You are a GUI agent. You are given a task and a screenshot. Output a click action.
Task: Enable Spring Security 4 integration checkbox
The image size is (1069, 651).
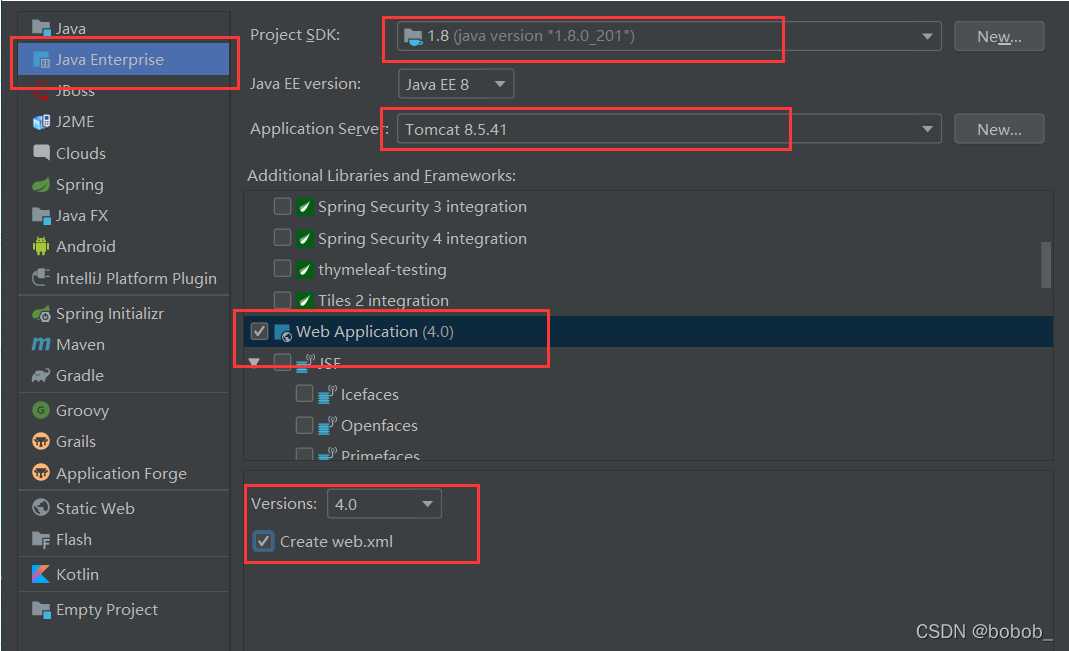tap(282, 237)
